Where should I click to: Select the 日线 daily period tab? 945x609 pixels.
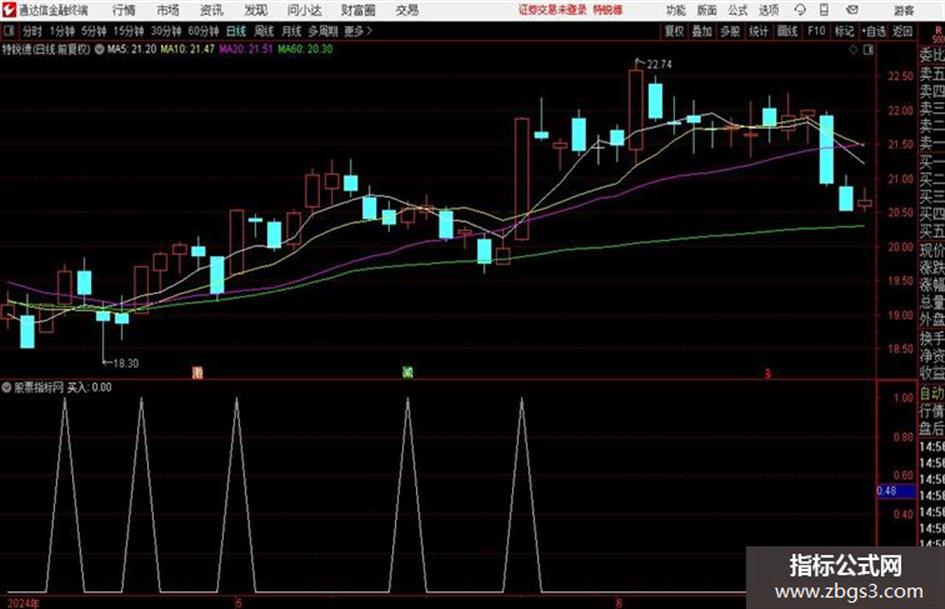click(x=236, y=31)
